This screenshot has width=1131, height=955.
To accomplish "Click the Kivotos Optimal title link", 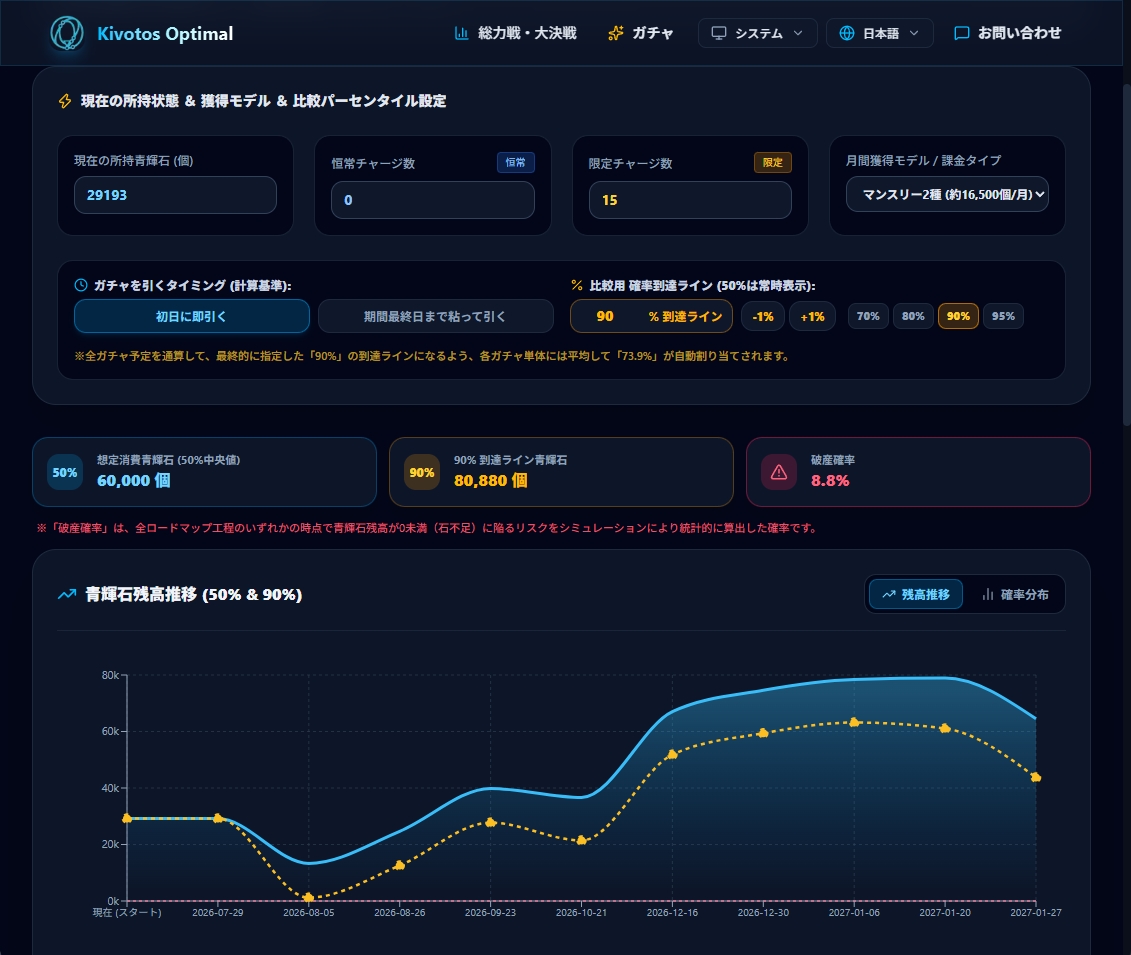I will click(165, 34).
